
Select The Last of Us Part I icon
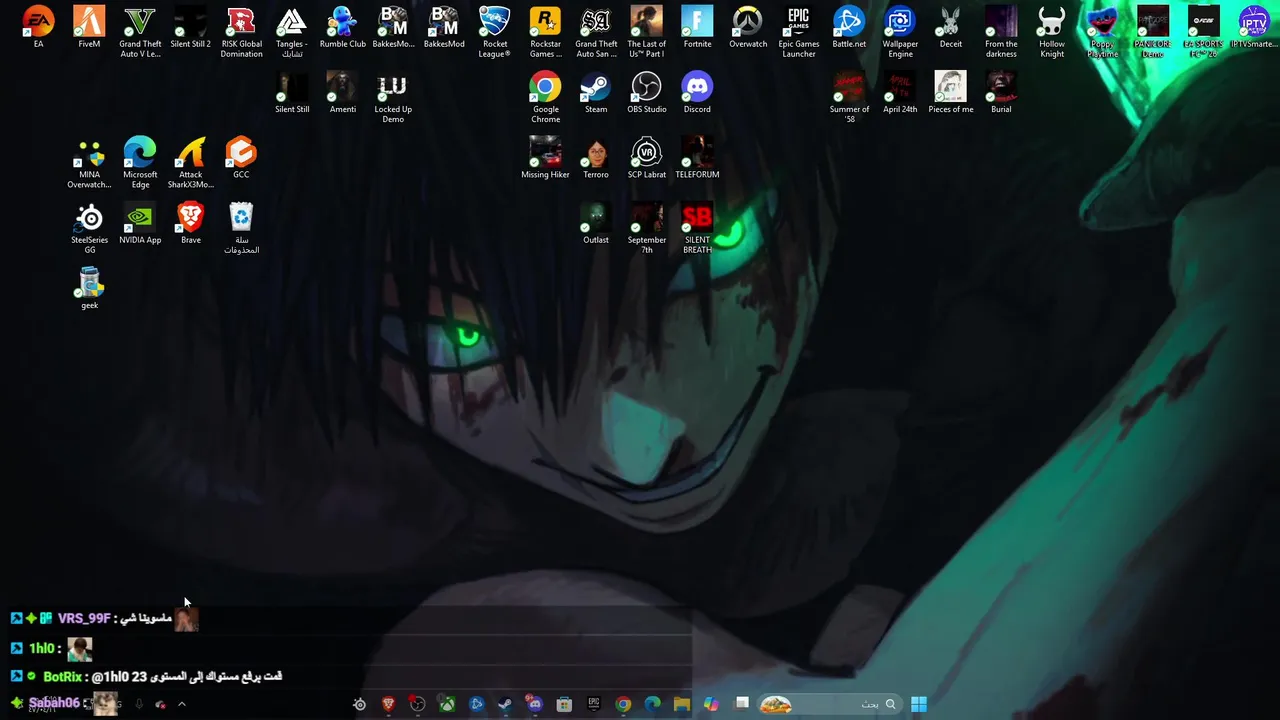click(x=647, y=32)
